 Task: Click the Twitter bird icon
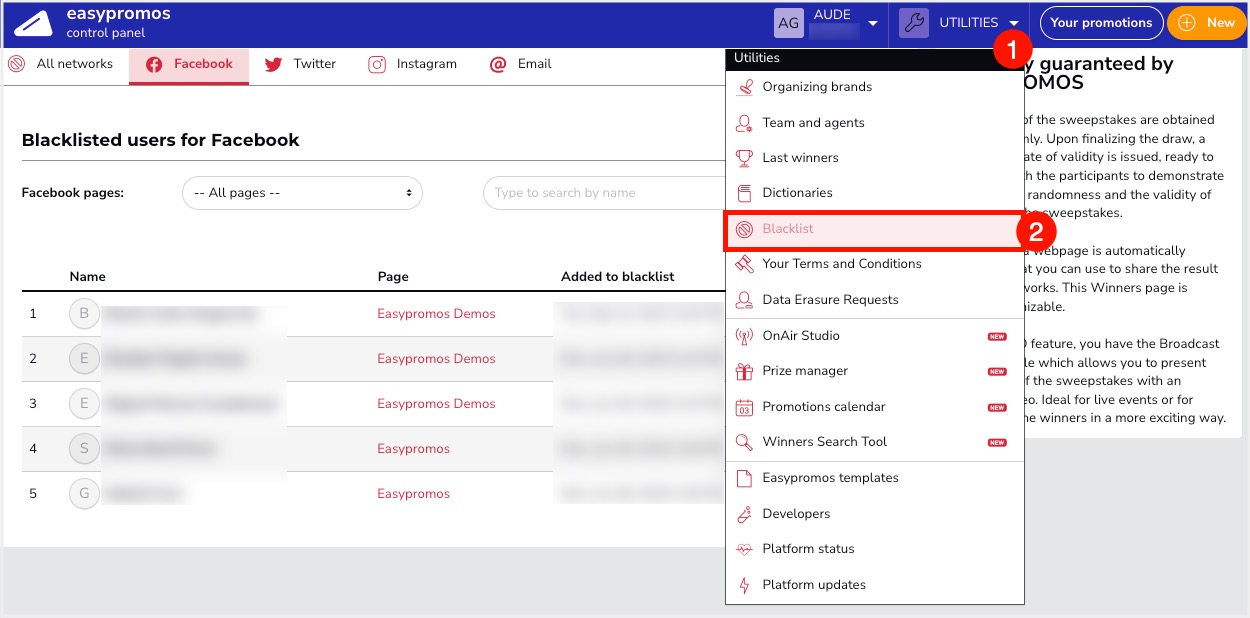click(273, 64)
